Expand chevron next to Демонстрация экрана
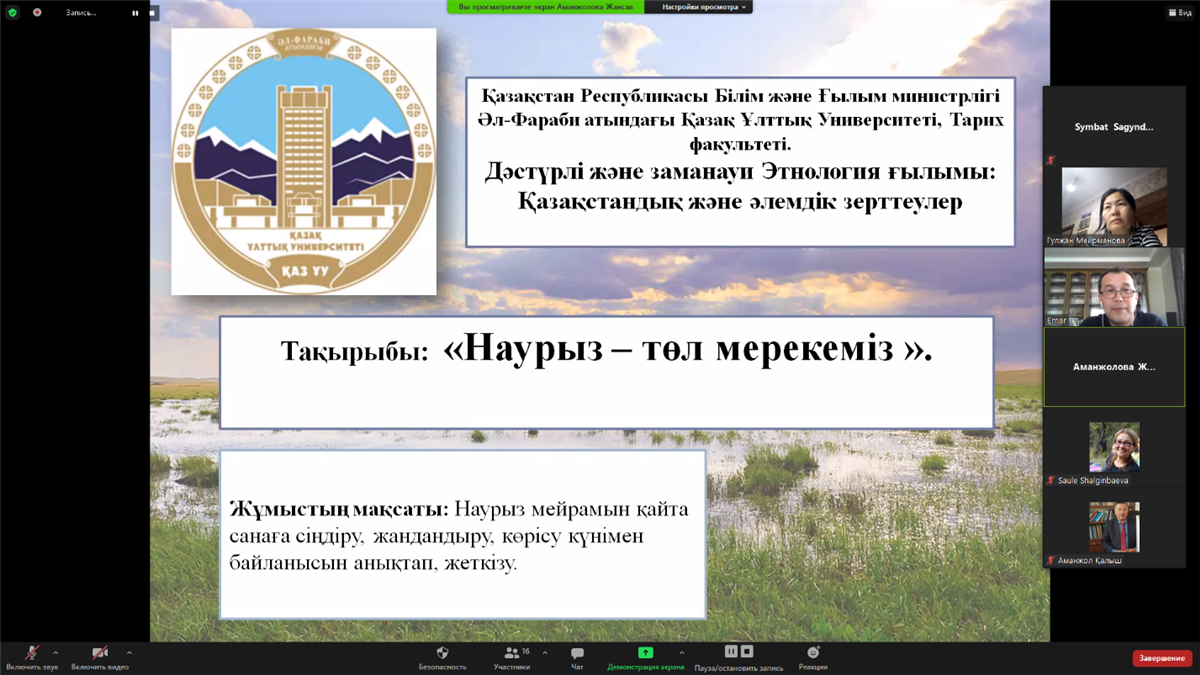Screen dimensions: 1200x675 point(682,652)
